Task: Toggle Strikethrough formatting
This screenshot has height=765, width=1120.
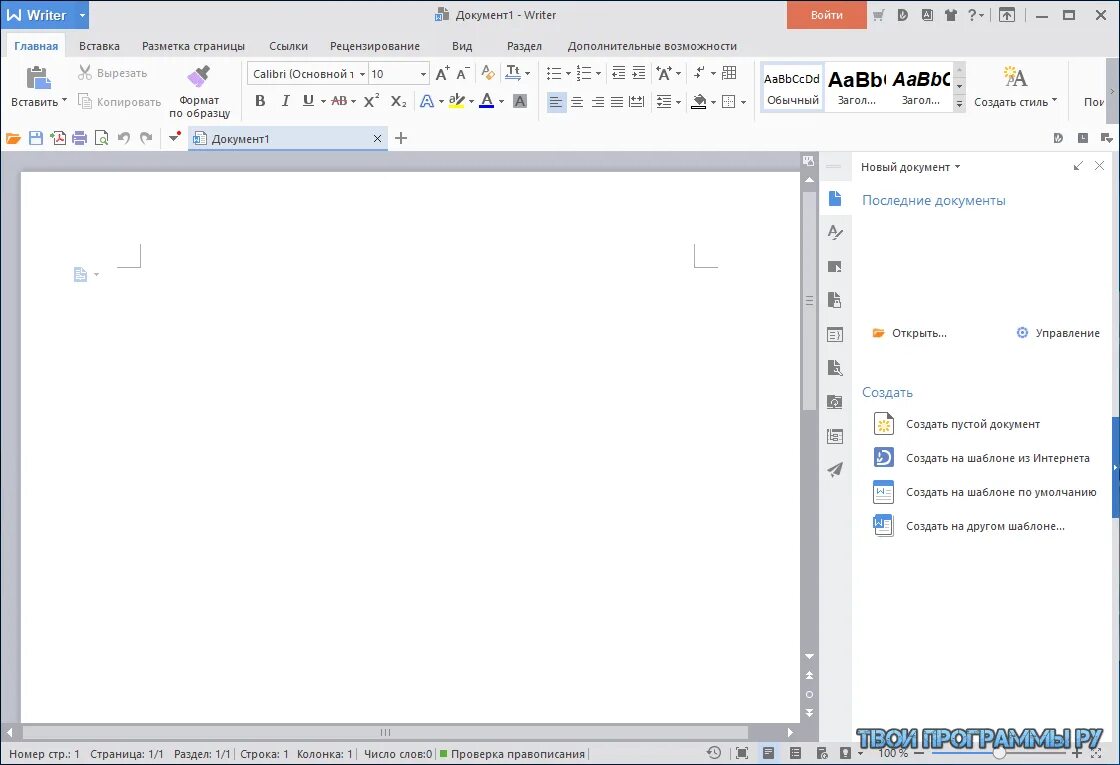Action: [339, 101]
